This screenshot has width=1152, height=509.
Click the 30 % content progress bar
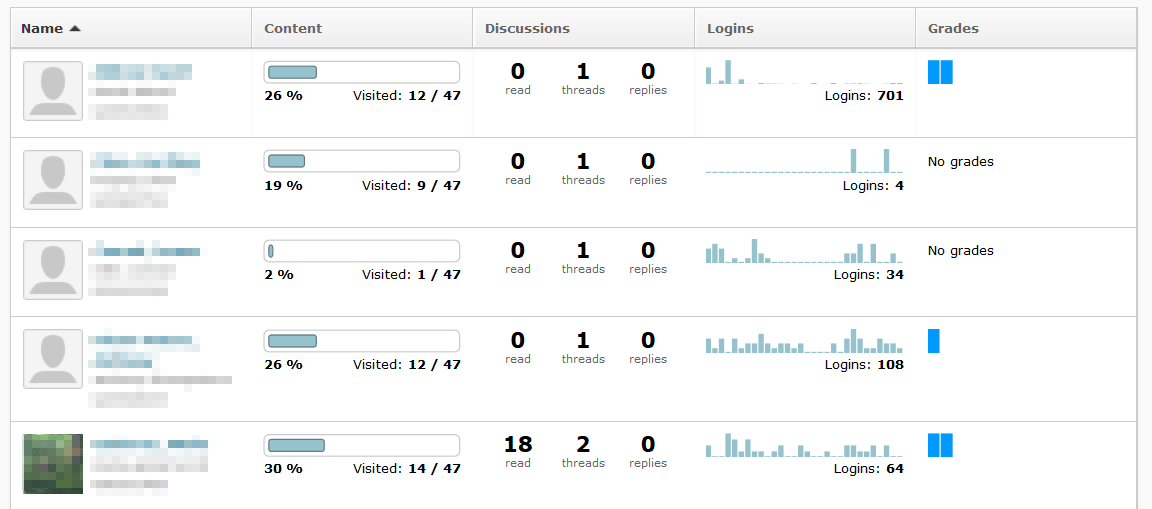click(x=361, y=445)
